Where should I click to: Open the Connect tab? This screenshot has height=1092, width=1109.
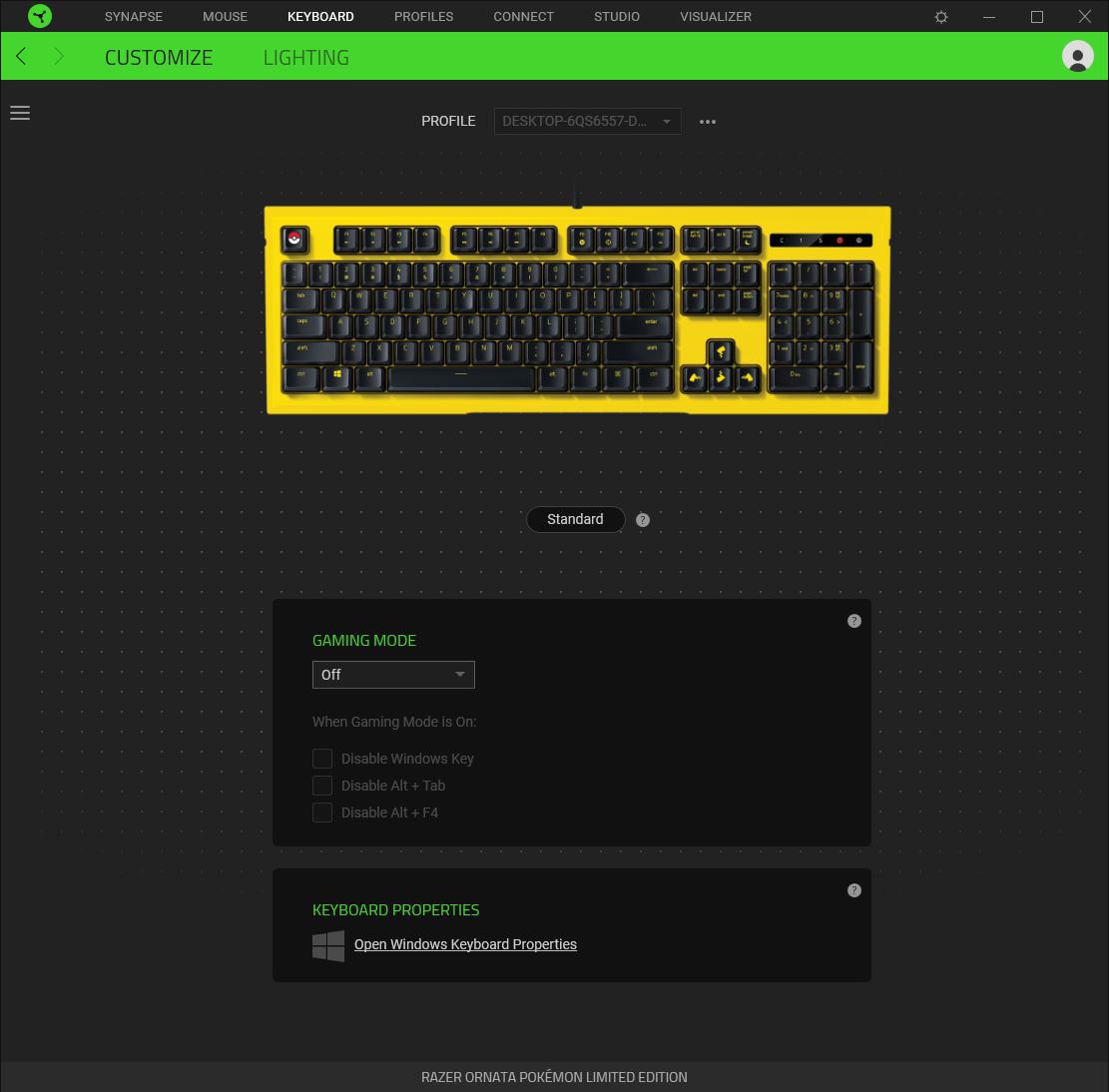pos(523,16)
